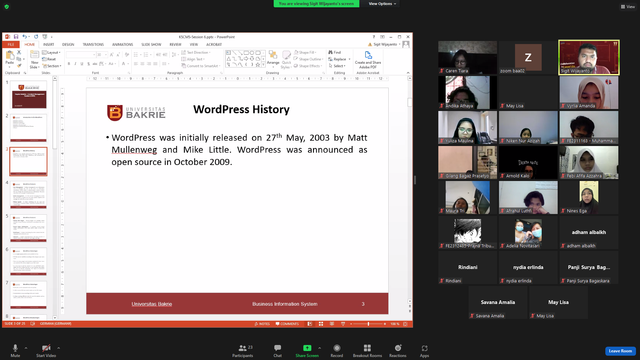Open the Participants panel
Viewport: 640px width, 360px height.
(x=243, y=350)
